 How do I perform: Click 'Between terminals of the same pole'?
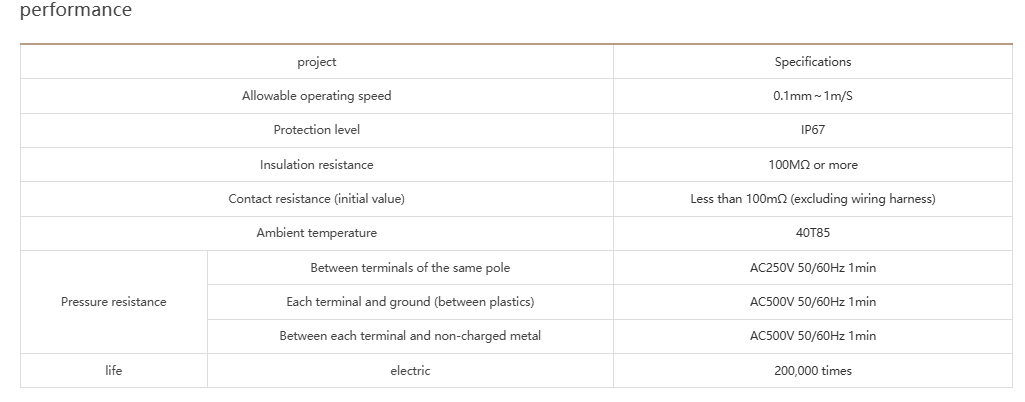[x=410, y=268]
